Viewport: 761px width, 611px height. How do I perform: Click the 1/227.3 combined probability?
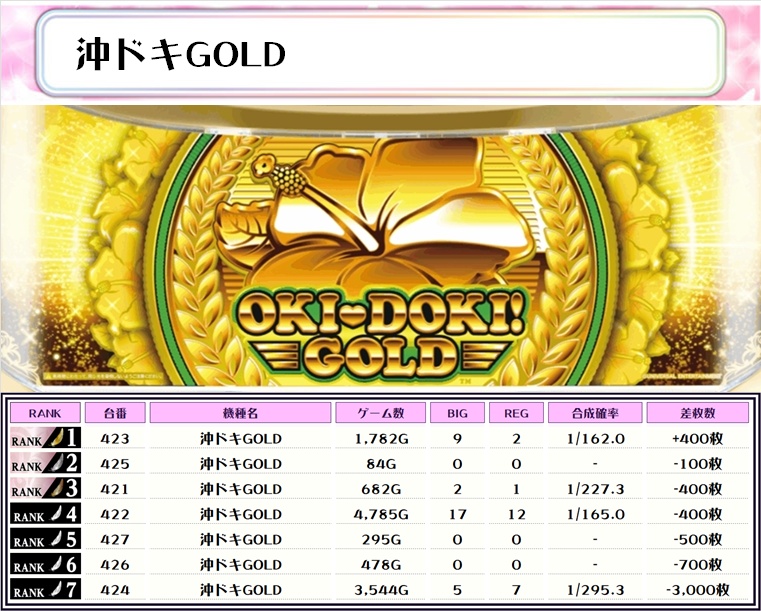coord(595,489)
